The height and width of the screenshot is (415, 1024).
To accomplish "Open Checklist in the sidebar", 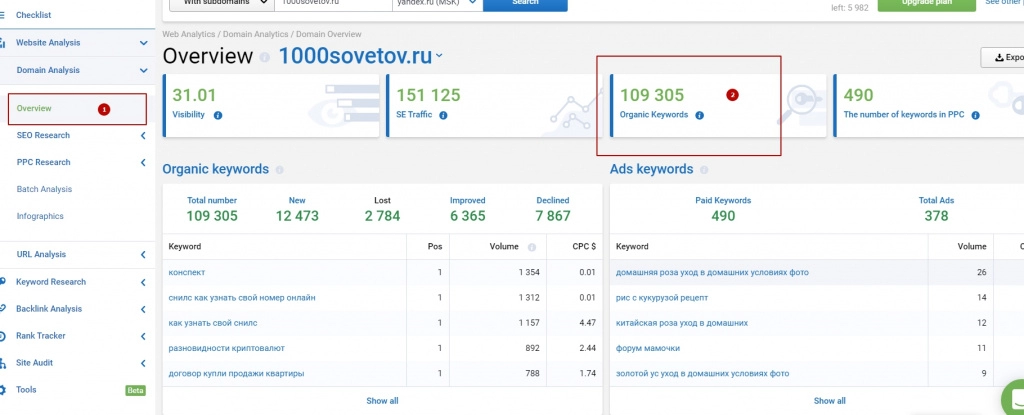I will coord(33,15).
